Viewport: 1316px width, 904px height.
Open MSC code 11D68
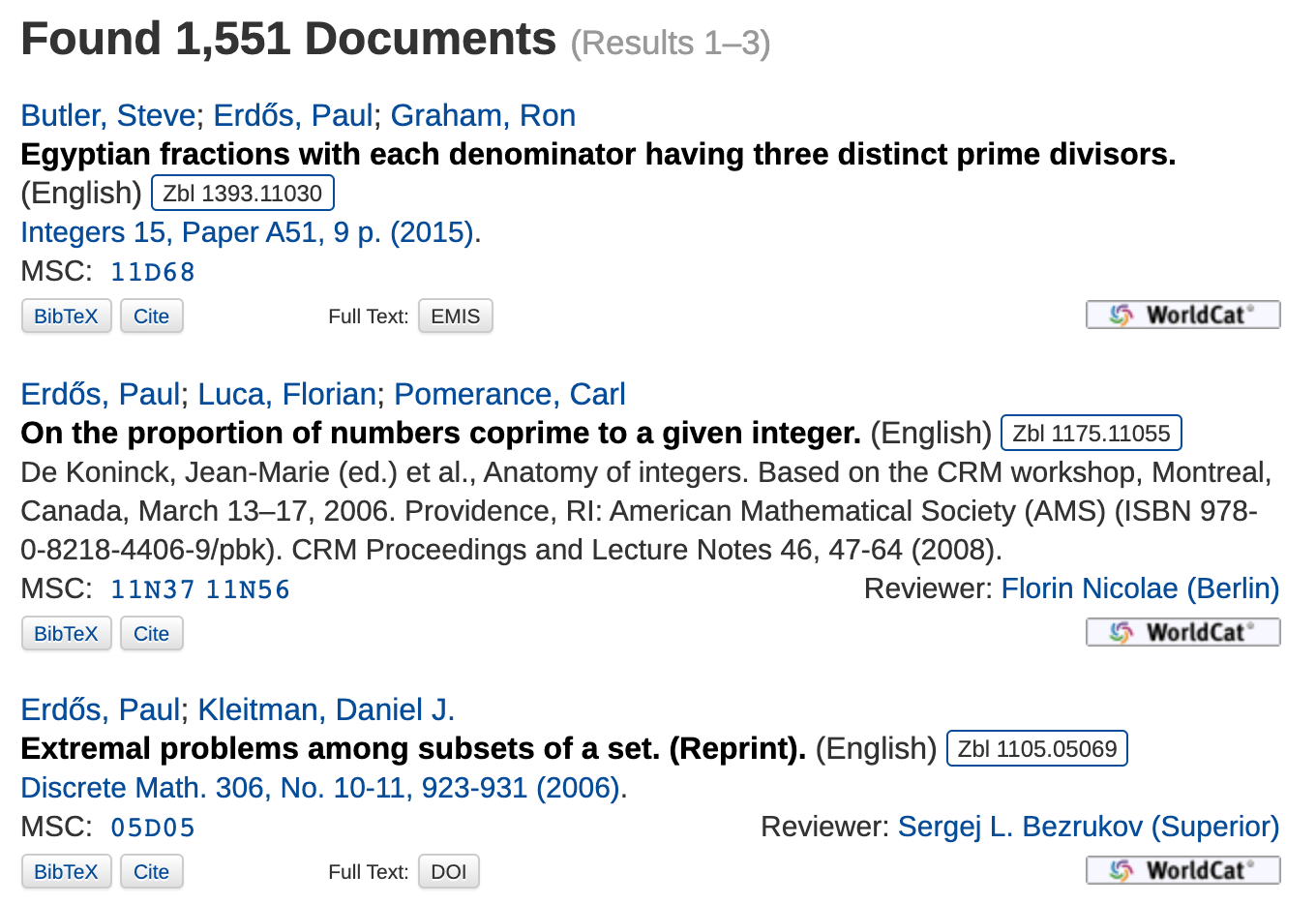(153, 272)
